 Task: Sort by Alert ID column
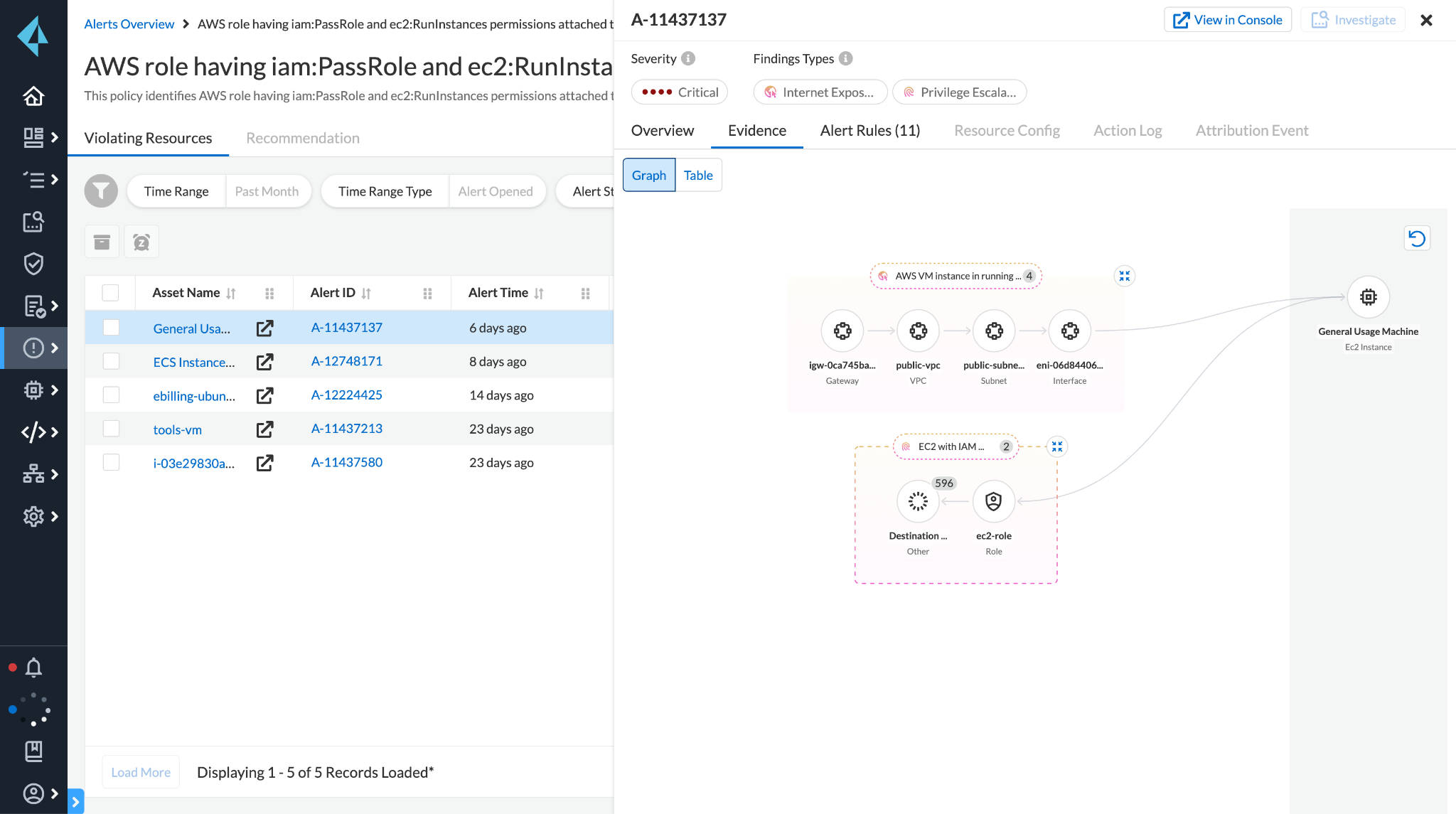[x=365, y=294]
